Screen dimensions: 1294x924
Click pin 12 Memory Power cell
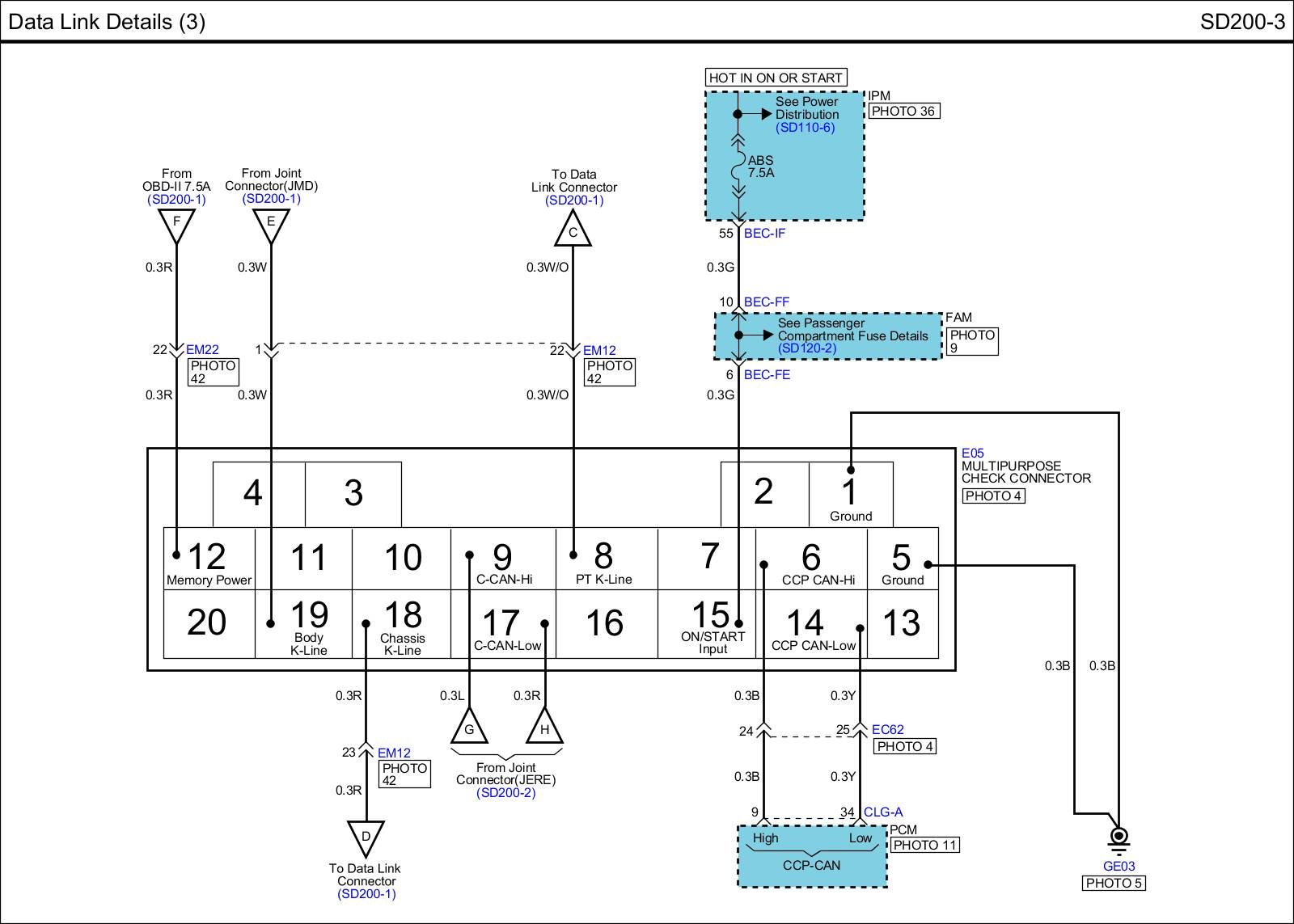[209, 560]
